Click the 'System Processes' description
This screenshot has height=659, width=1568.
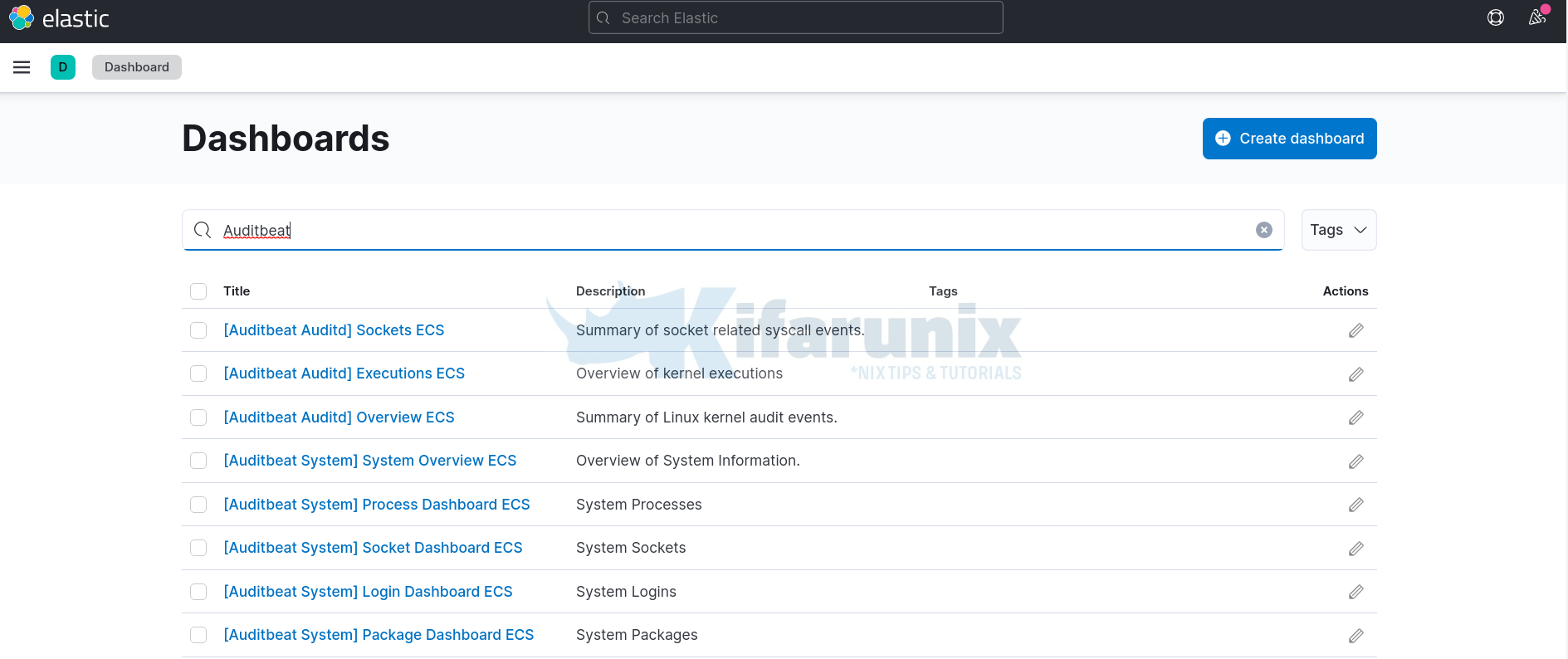[638, 505]
